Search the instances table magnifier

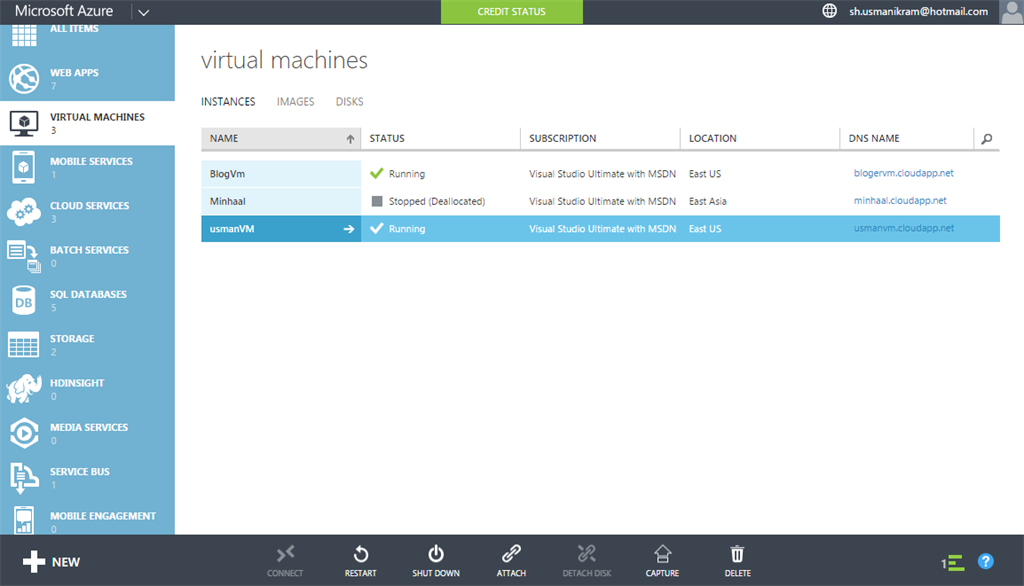[x=987, y=138]
